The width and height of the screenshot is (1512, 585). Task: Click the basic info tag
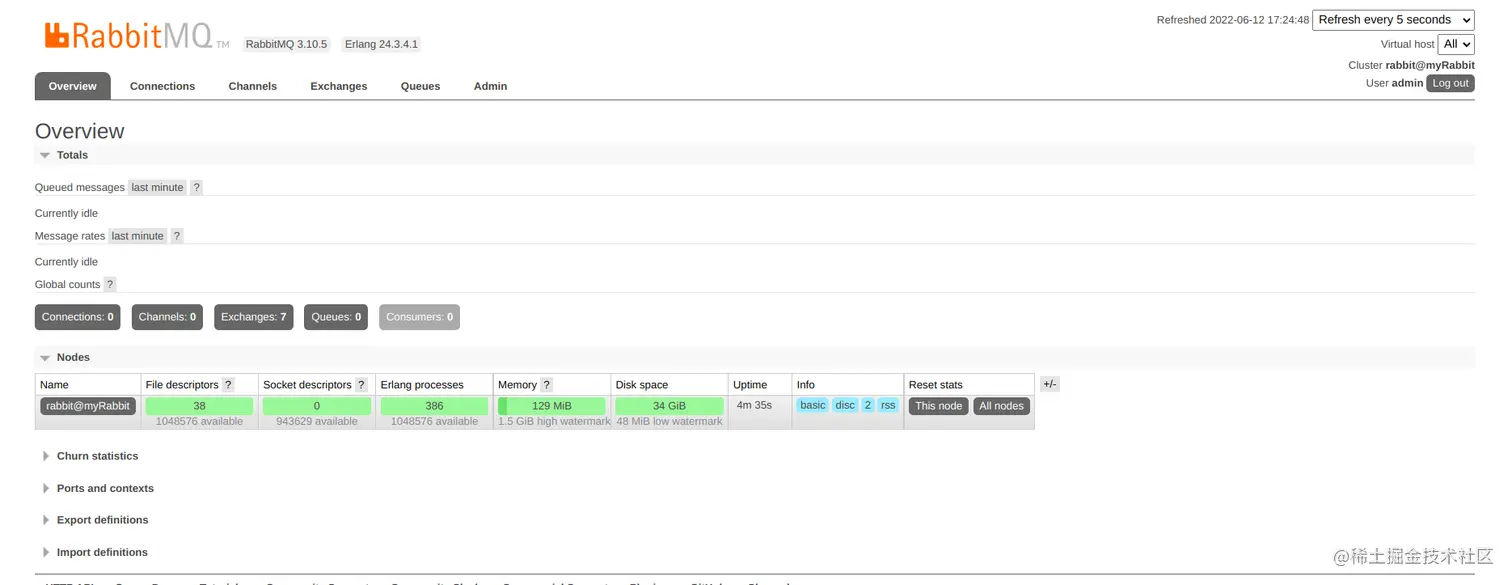click(x=813, y=405)
